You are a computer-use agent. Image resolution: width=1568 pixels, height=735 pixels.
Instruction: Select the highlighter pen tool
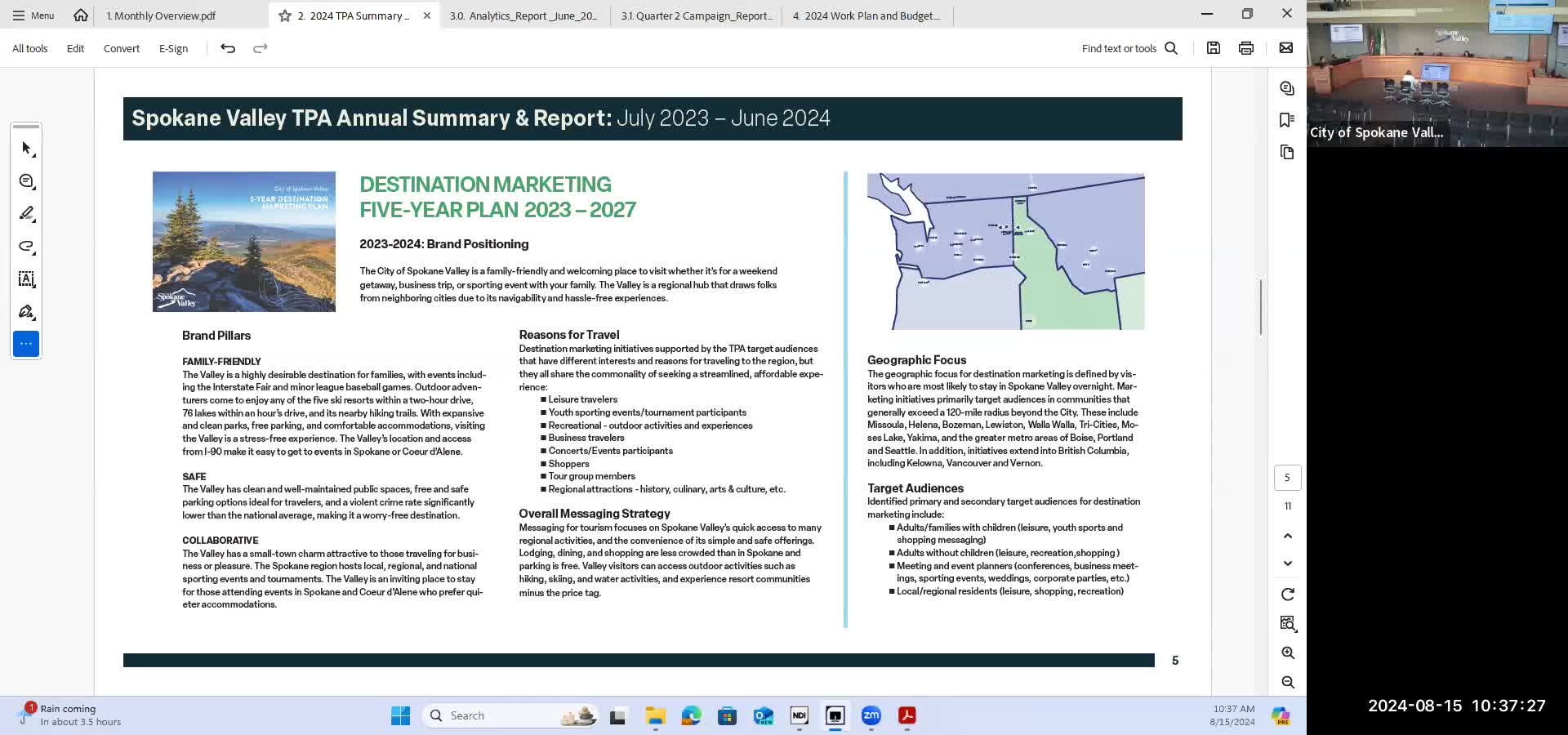[26, 214]
